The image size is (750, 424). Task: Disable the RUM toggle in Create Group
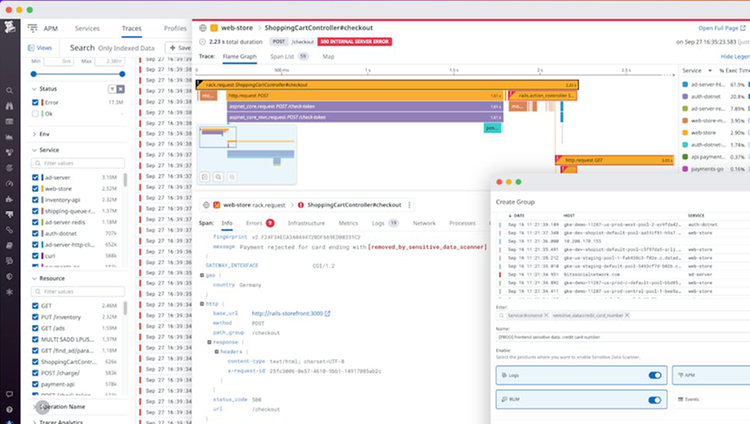(x=655, y=400)
